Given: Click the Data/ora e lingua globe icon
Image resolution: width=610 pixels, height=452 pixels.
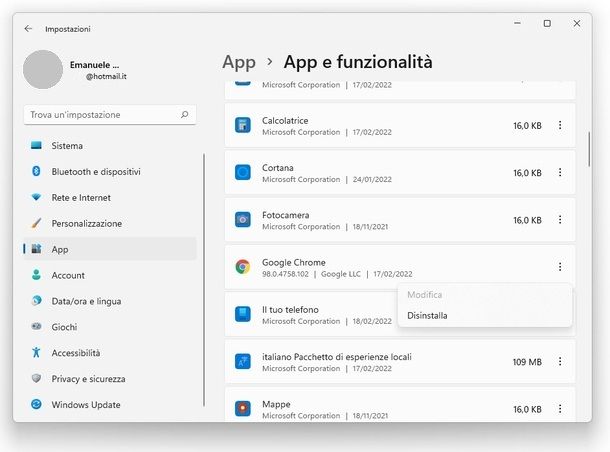Looking at the screenshot, I should pos(36,301).
